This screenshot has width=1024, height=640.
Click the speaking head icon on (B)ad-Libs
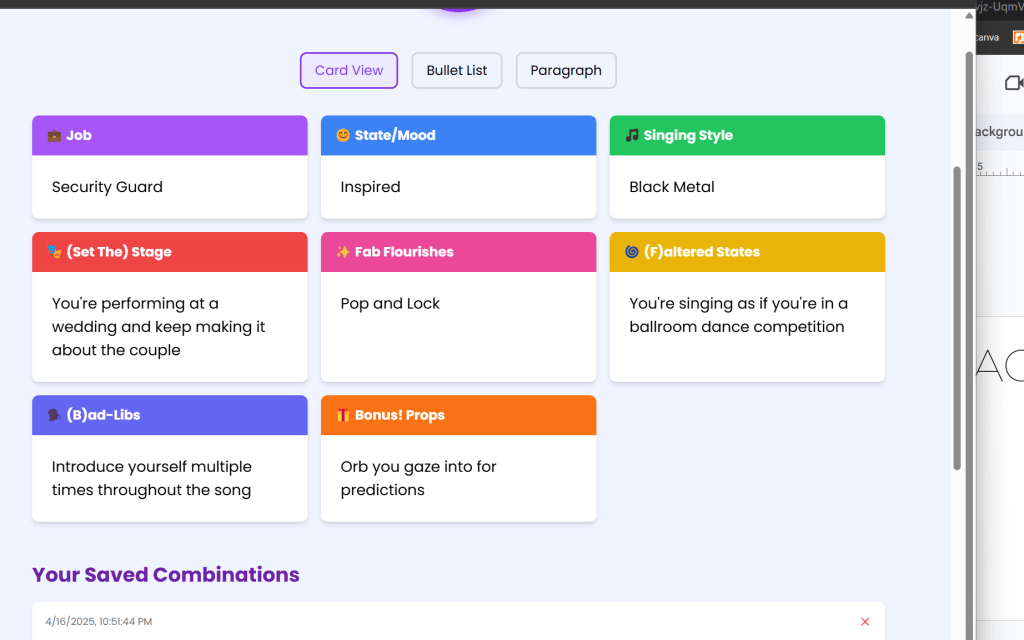(x=54, y=415)
